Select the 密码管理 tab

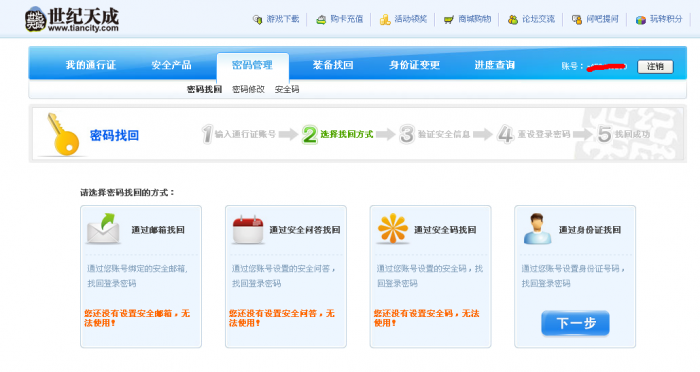click(x=253, y=65)
